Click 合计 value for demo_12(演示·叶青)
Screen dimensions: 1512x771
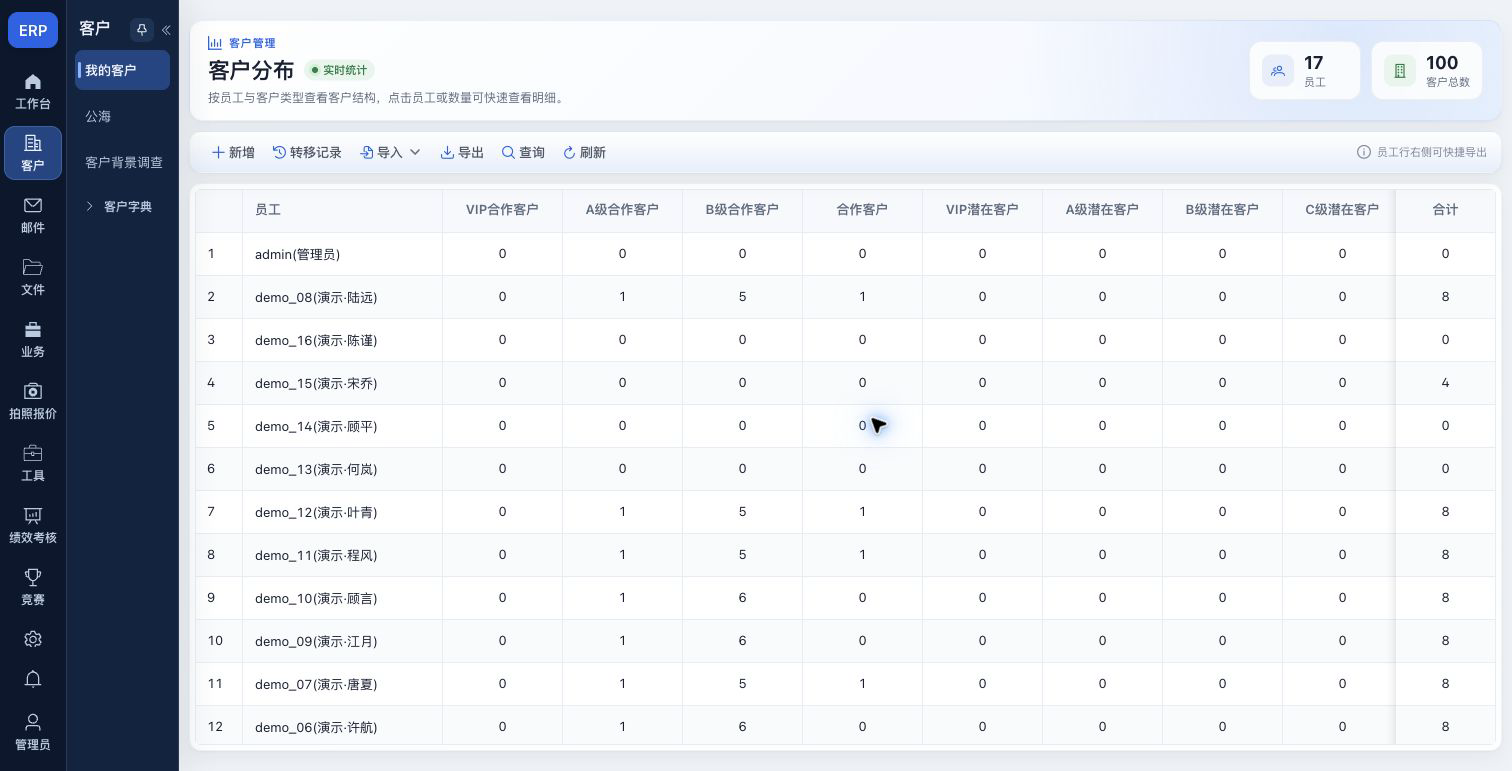1445,512
